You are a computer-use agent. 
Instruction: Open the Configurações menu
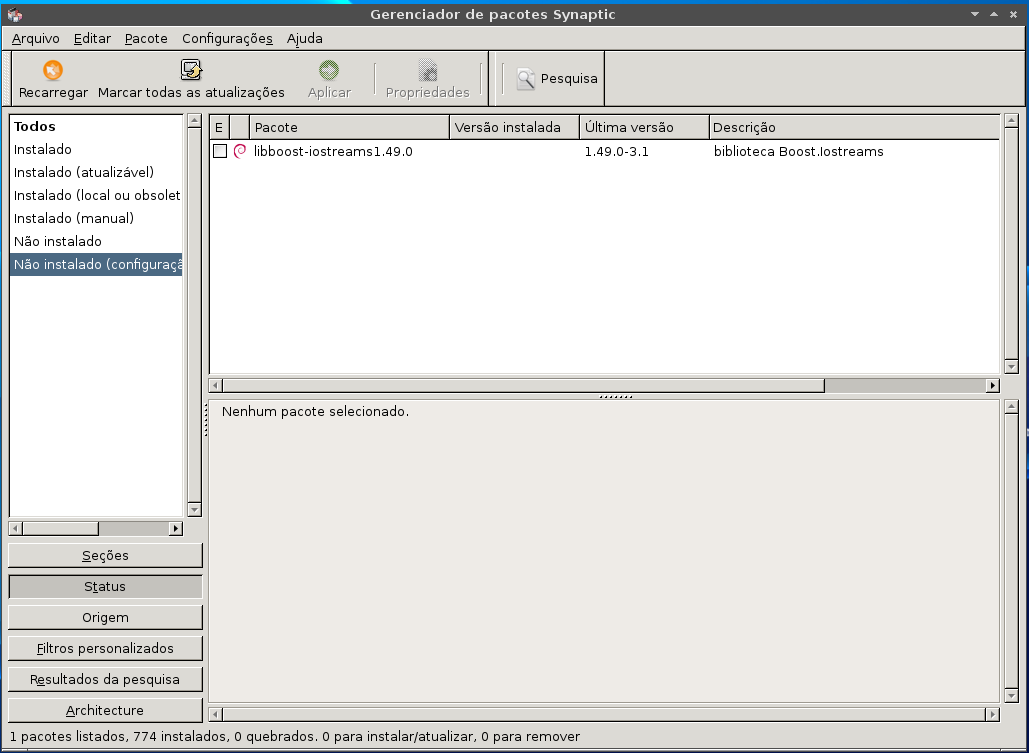227,39
